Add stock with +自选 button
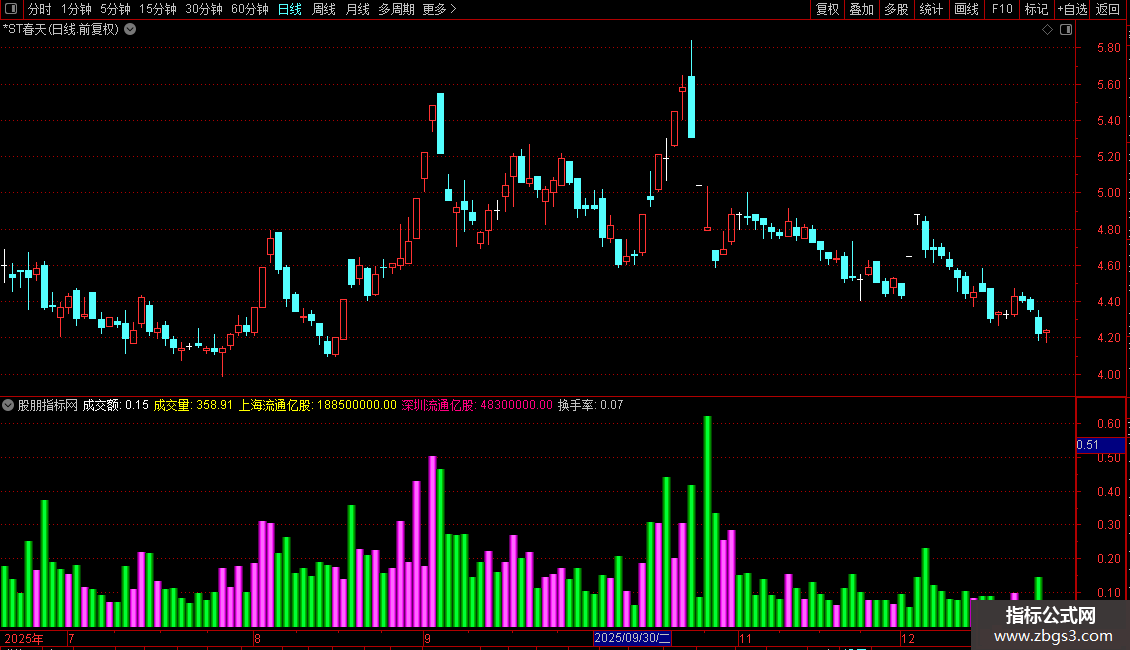Image resolution: width=1130 pixels, height=650 pixels. (1072, 9)
